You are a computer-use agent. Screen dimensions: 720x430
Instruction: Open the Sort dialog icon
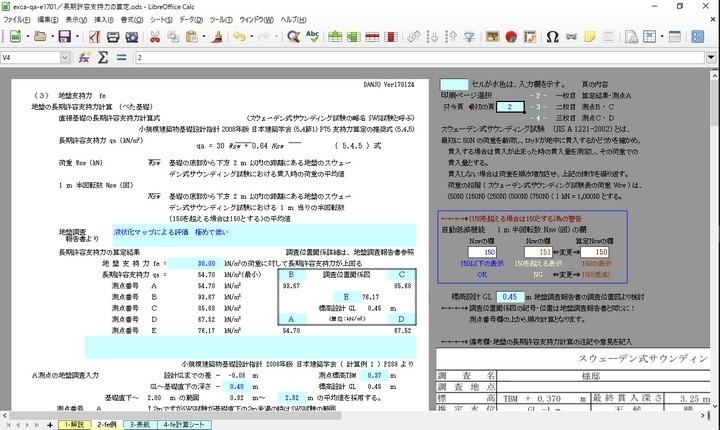click(x=414, y=36)
